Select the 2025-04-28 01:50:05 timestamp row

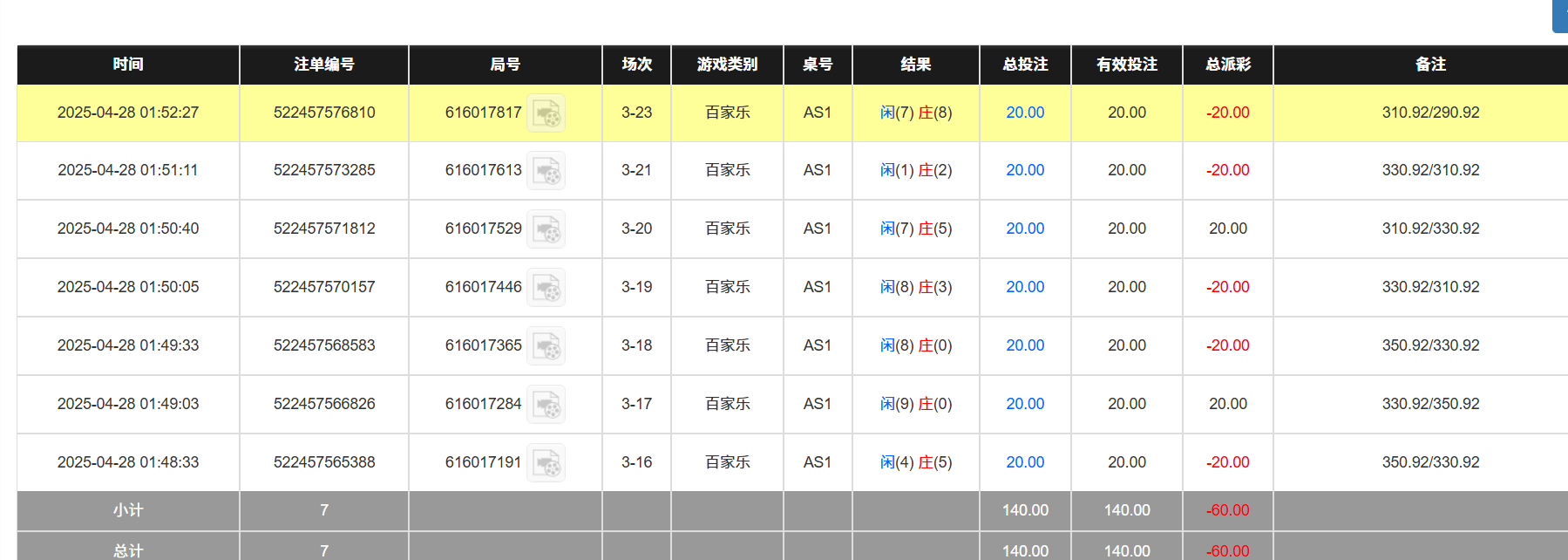tap(128, 287)
